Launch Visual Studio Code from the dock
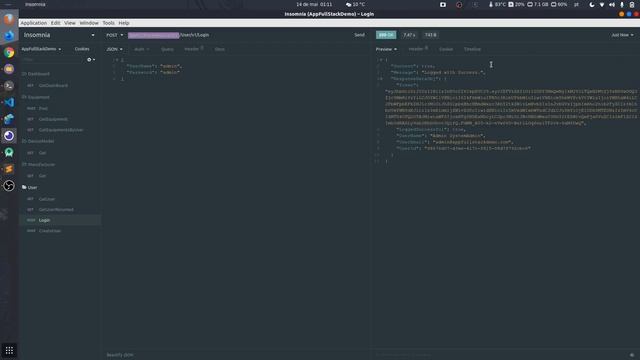 pos(9,102)
